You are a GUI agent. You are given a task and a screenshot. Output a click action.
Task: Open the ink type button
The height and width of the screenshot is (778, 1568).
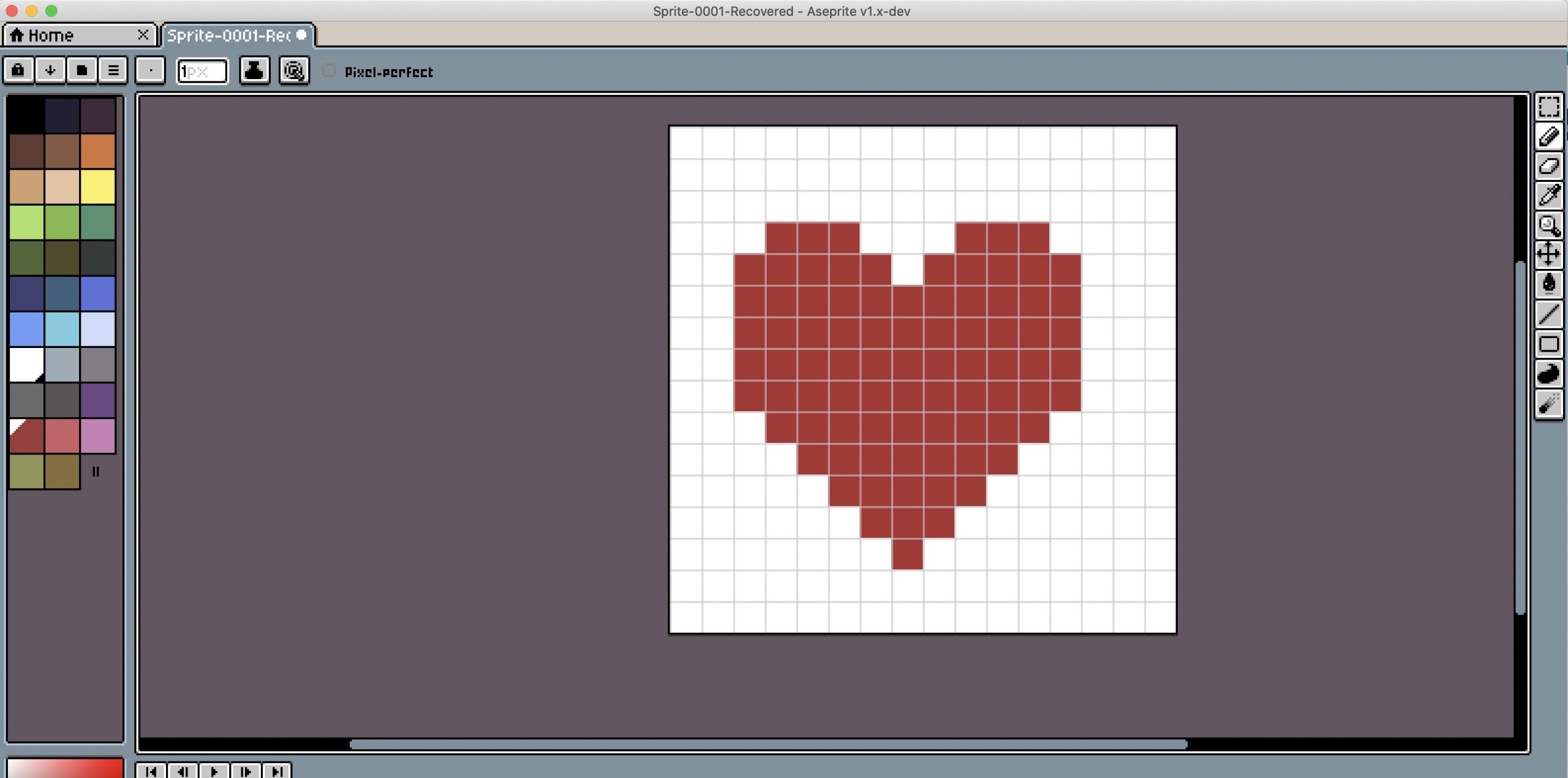[x=254, y=70]
